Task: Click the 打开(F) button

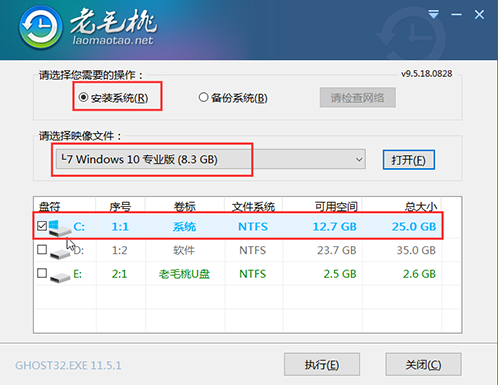Action: tap(409, 160)
